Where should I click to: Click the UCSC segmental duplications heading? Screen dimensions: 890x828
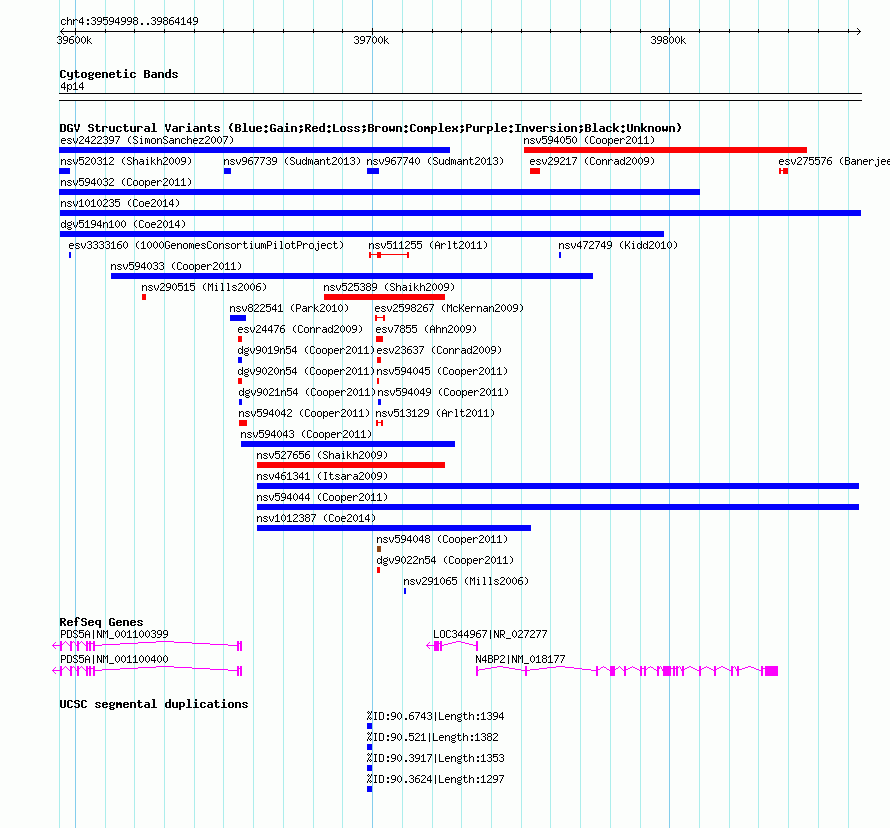point(154,704)
